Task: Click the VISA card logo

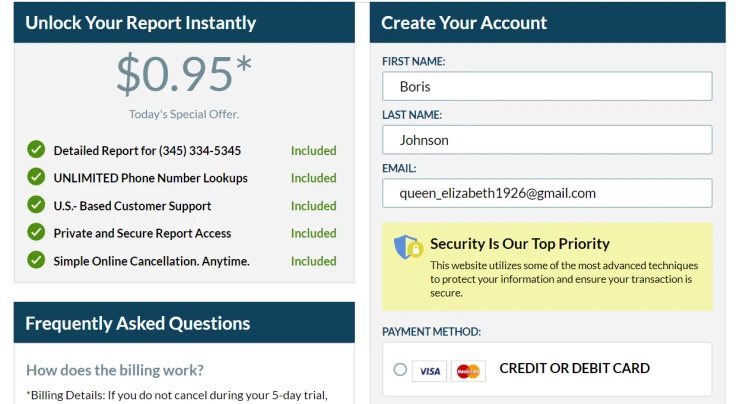Action: point(429,371)
